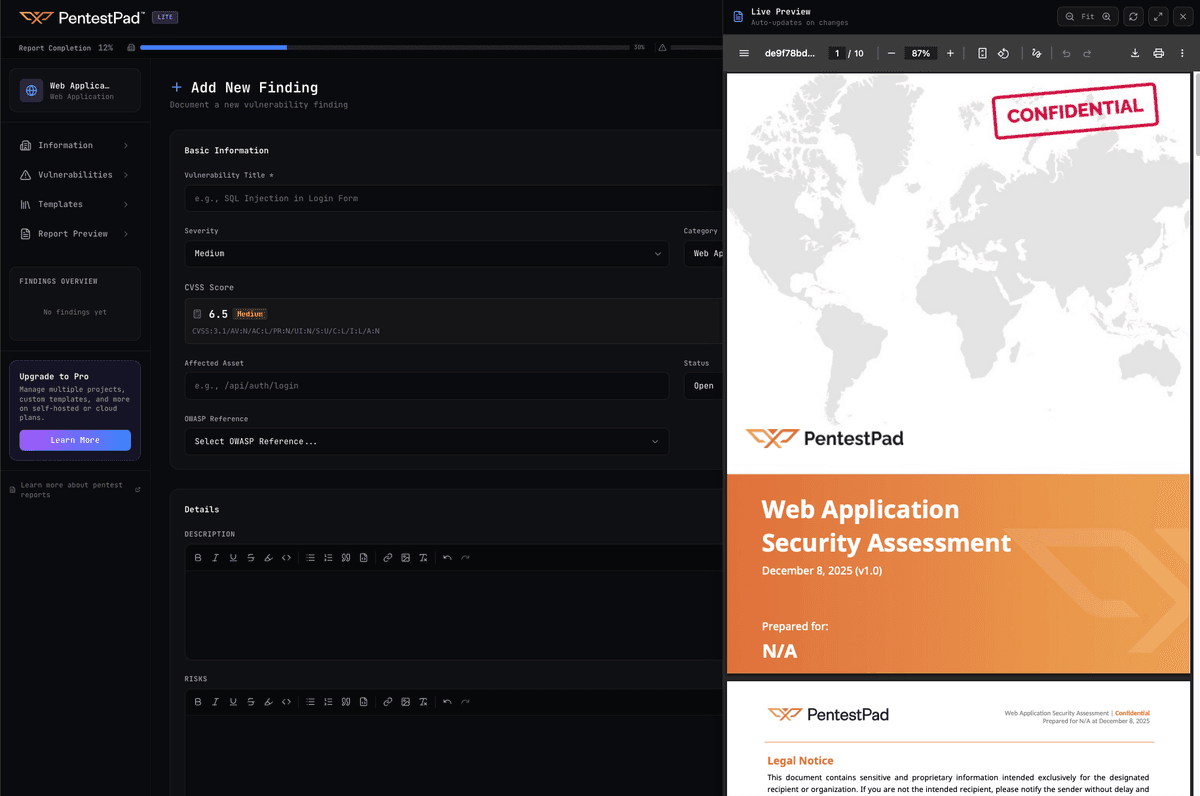Insert an image in the Risks editor
This screenshot has height=796, width=1200.
405,701
